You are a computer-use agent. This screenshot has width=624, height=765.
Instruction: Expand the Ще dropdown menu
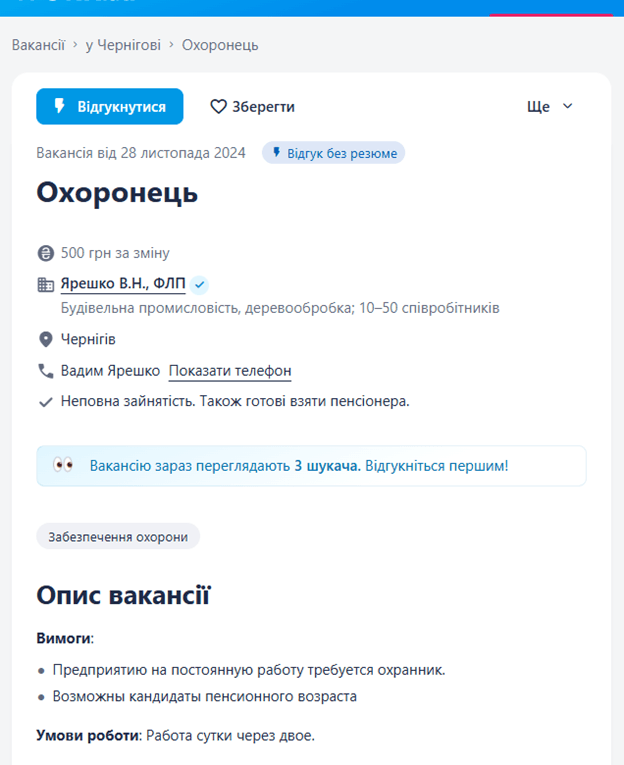click(550, 106)
